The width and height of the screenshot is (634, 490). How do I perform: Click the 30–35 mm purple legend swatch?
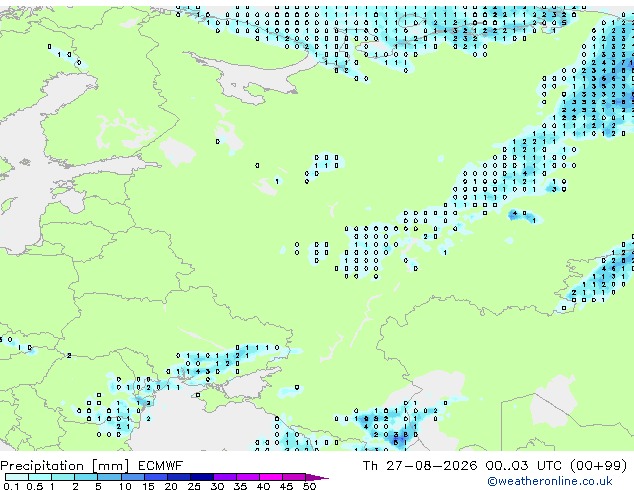click(x=225, y=477)
